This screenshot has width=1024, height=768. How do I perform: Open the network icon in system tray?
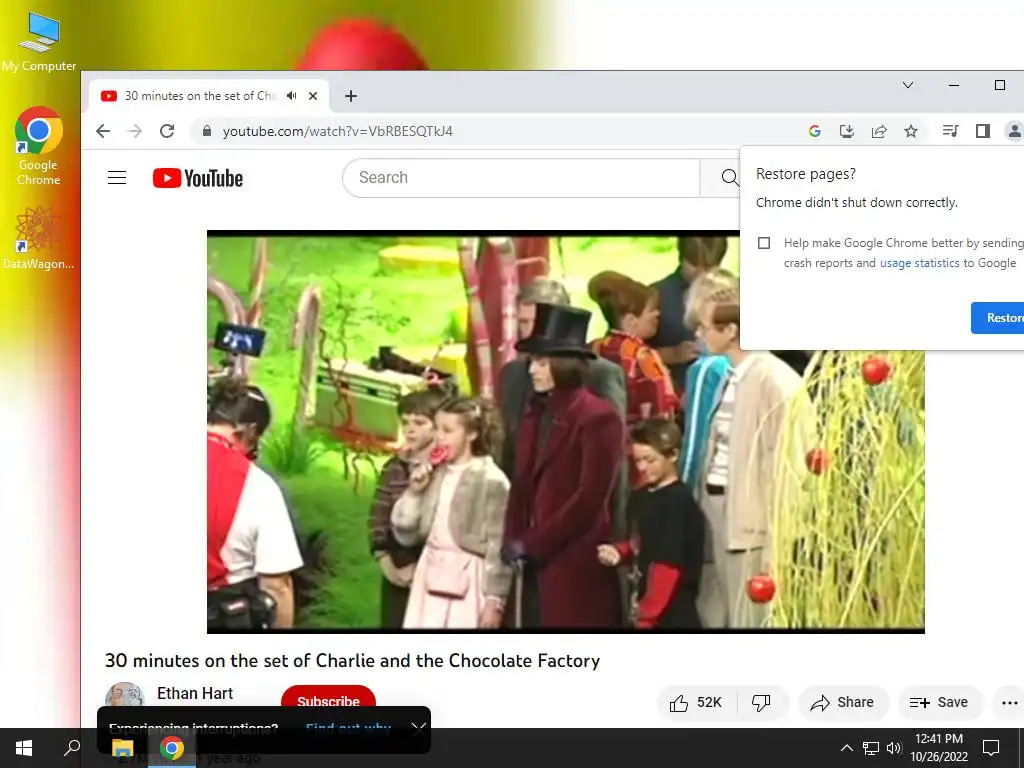point(871,748)
